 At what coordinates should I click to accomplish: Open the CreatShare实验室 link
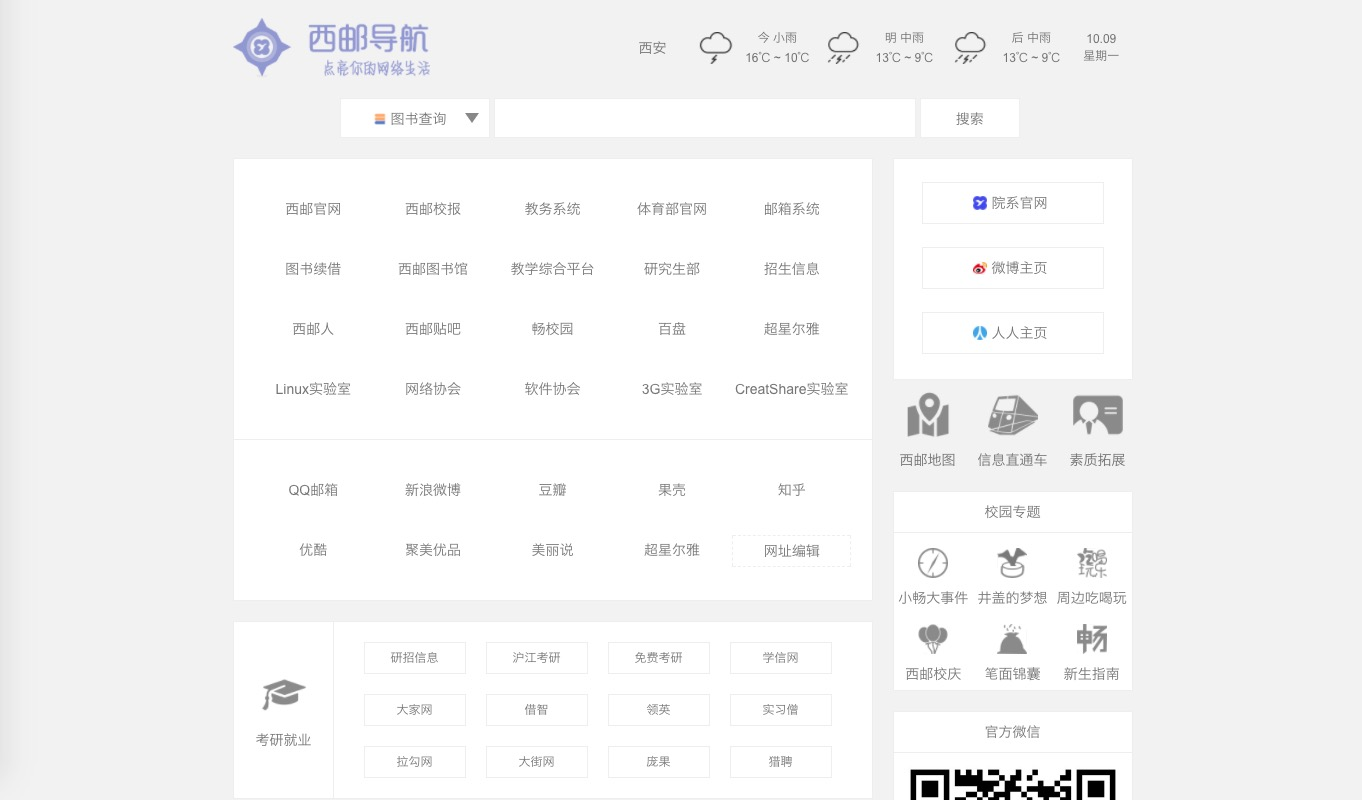(792, 389)
